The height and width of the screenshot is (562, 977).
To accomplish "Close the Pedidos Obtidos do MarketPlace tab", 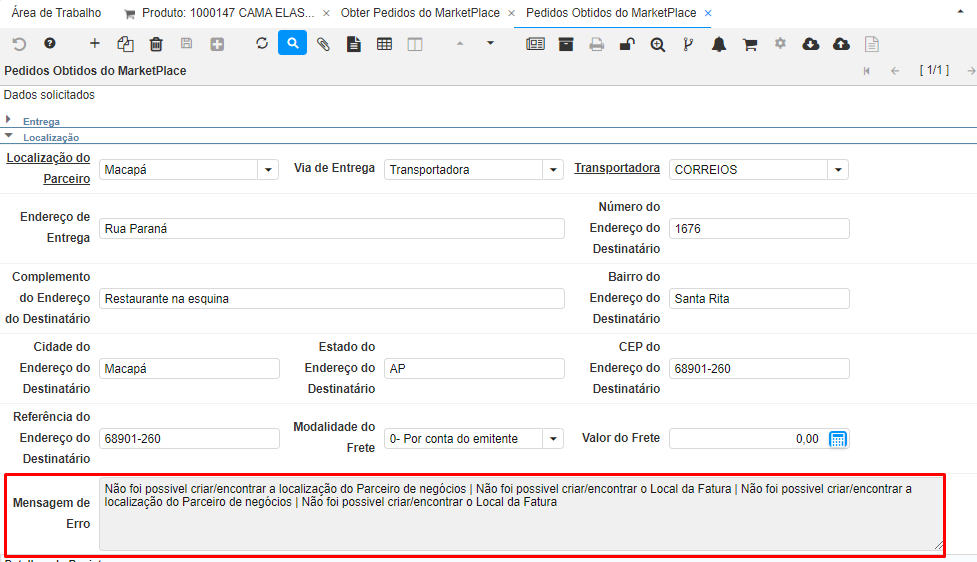I will click(x=708, y=13).
